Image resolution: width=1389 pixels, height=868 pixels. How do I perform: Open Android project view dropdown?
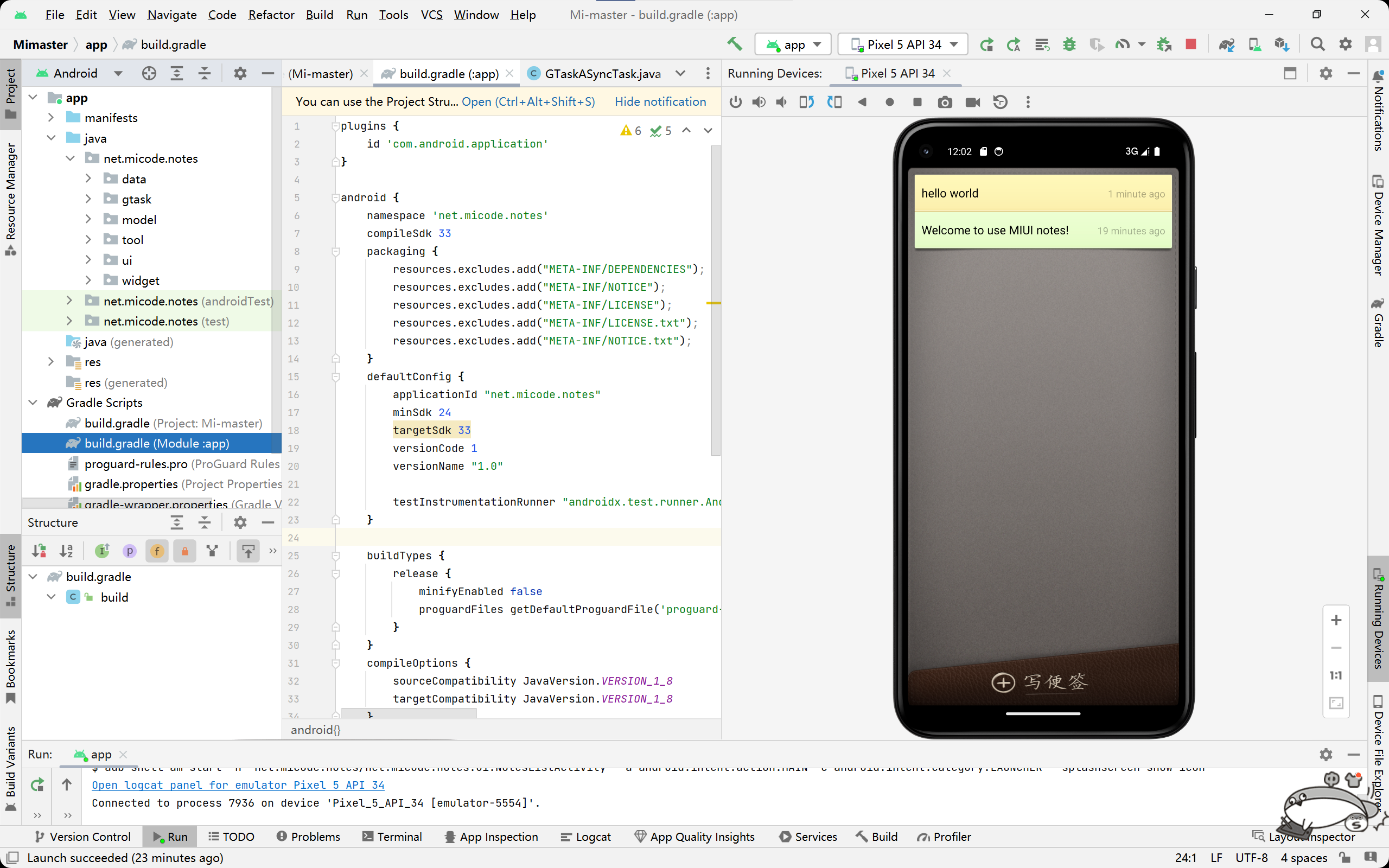pyautogui.click(x=118, y=73)
